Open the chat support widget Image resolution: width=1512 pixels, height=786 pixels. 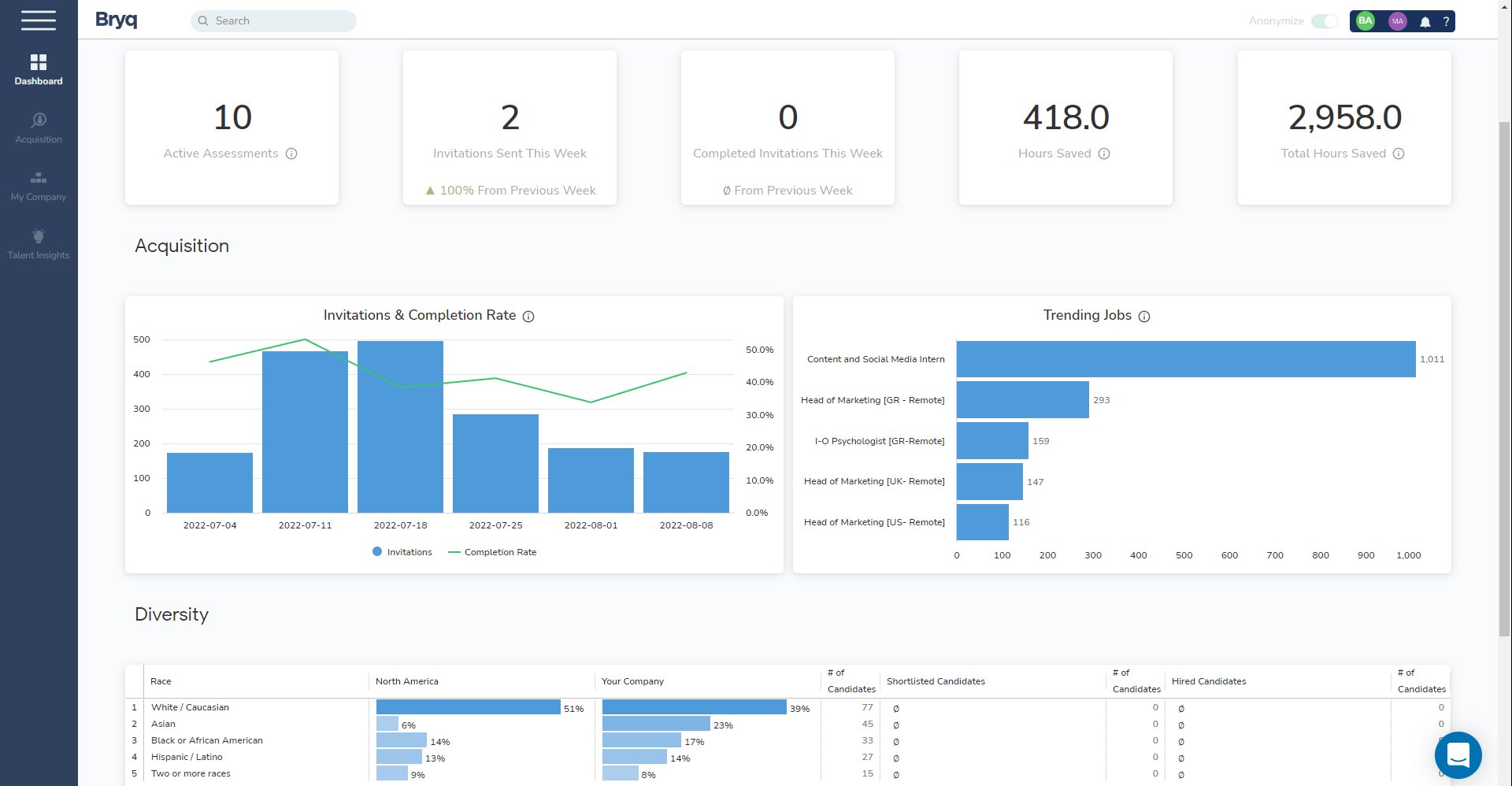1458,754
